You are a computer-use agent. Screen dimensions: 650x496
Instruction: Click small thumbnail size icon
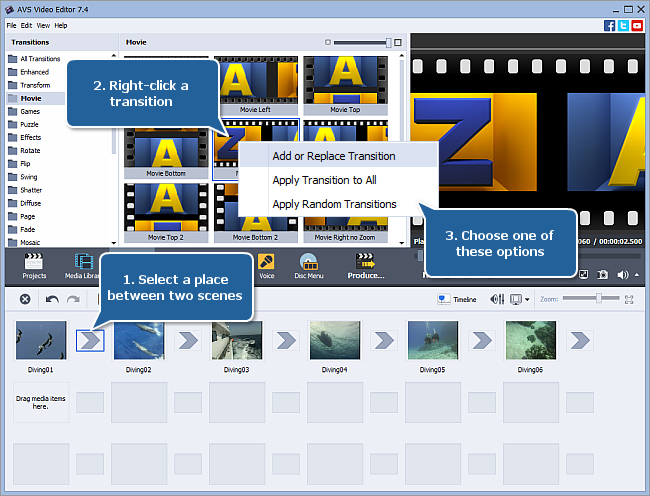tap(328, 42)
